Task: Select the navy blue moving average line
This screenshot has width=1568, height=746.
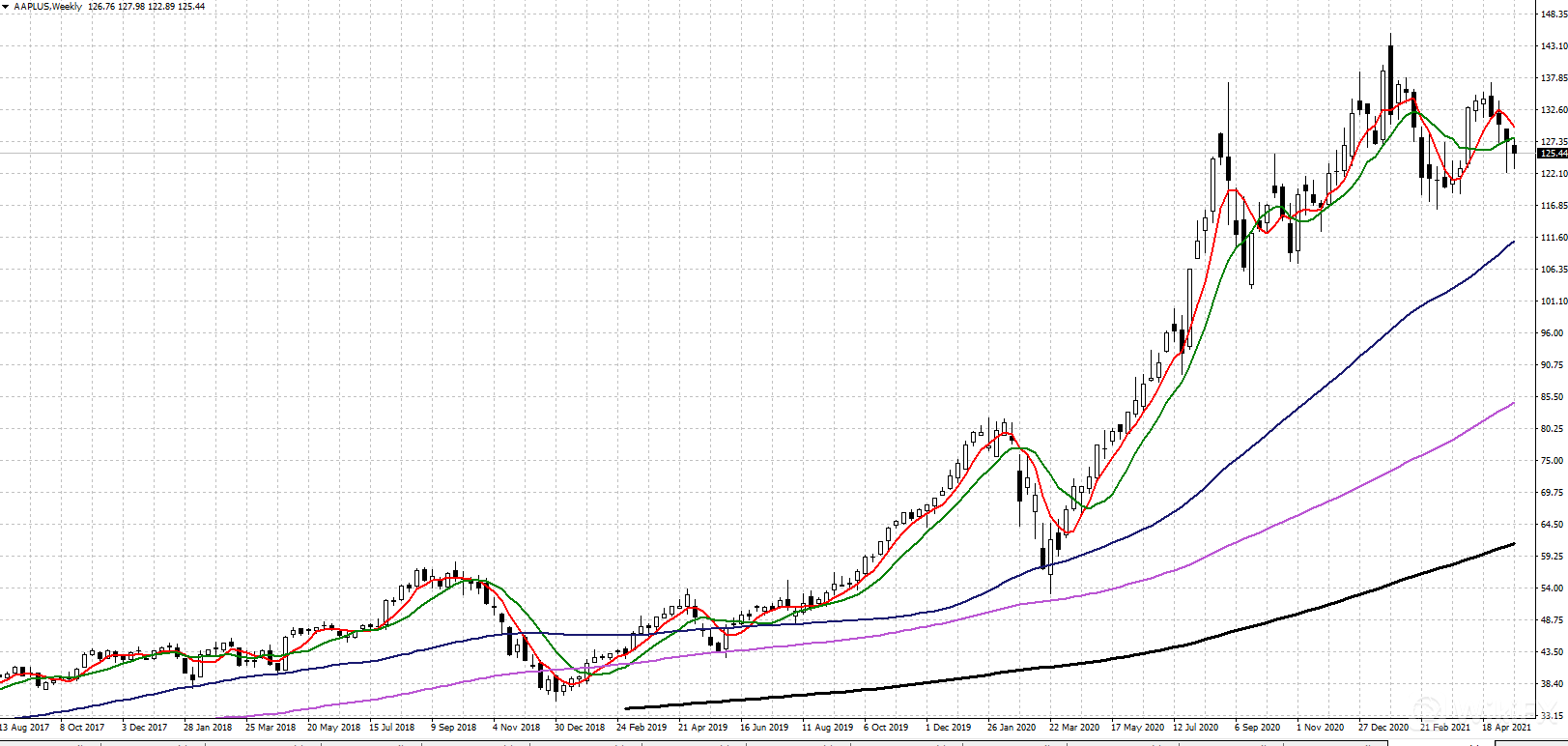Action: tap(1256, 442)
